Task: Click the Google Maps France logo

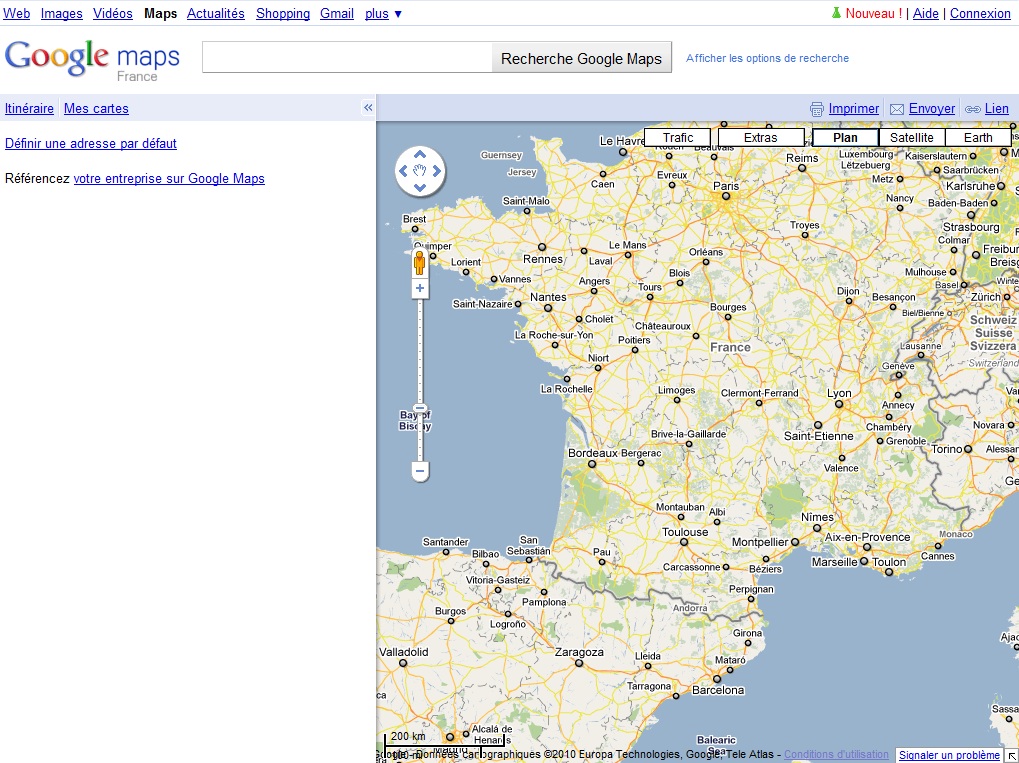Action: tap(92, 60)
